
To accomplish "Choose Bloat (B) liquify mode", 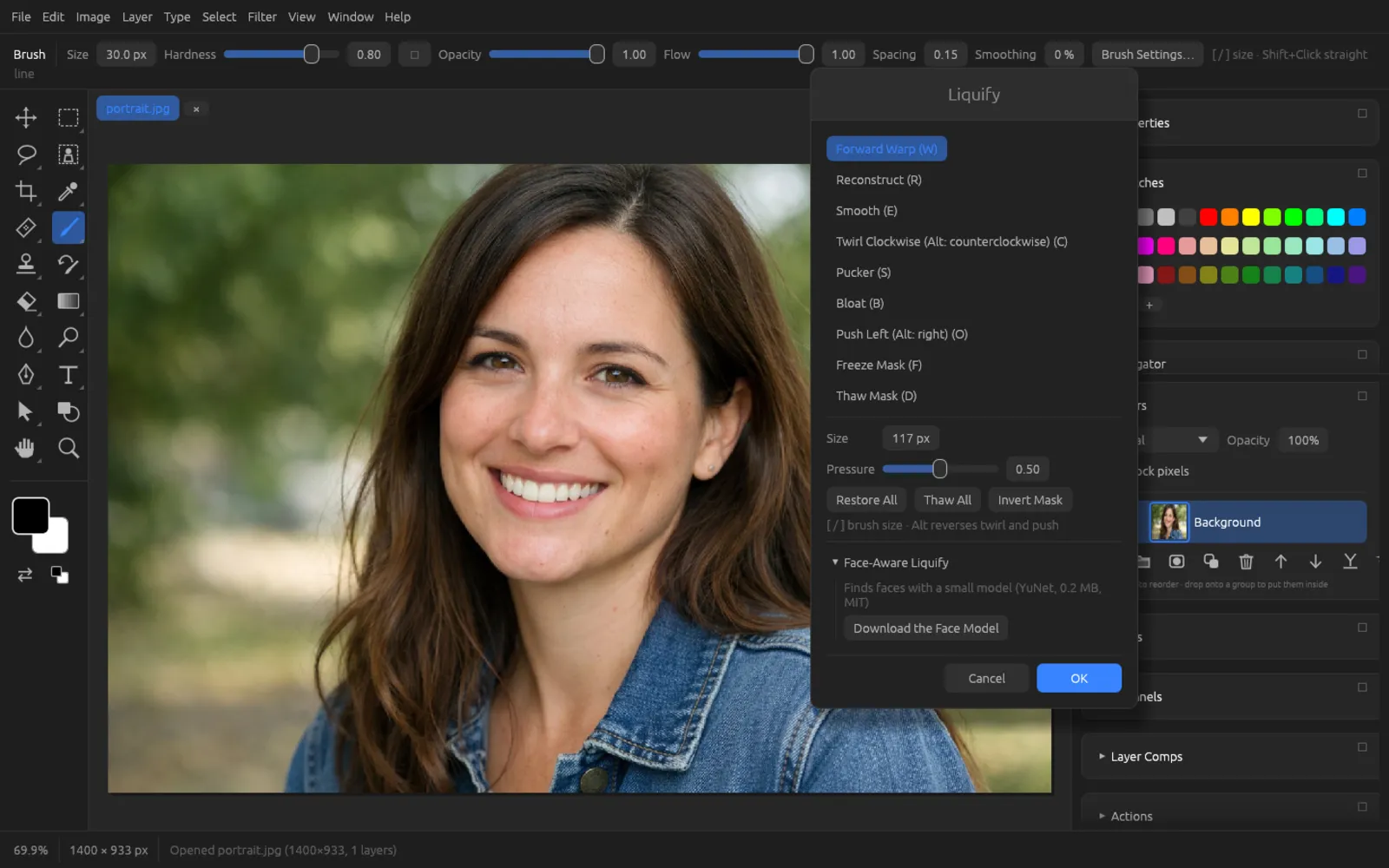I will pyautogui.click(x=859, y=303).
